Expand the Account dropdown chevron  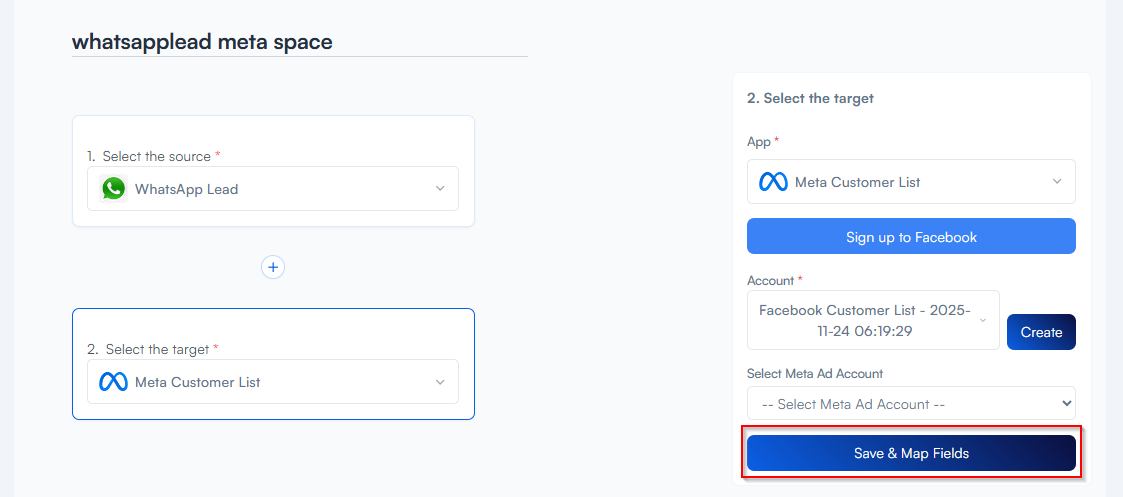tap(982, 320)
